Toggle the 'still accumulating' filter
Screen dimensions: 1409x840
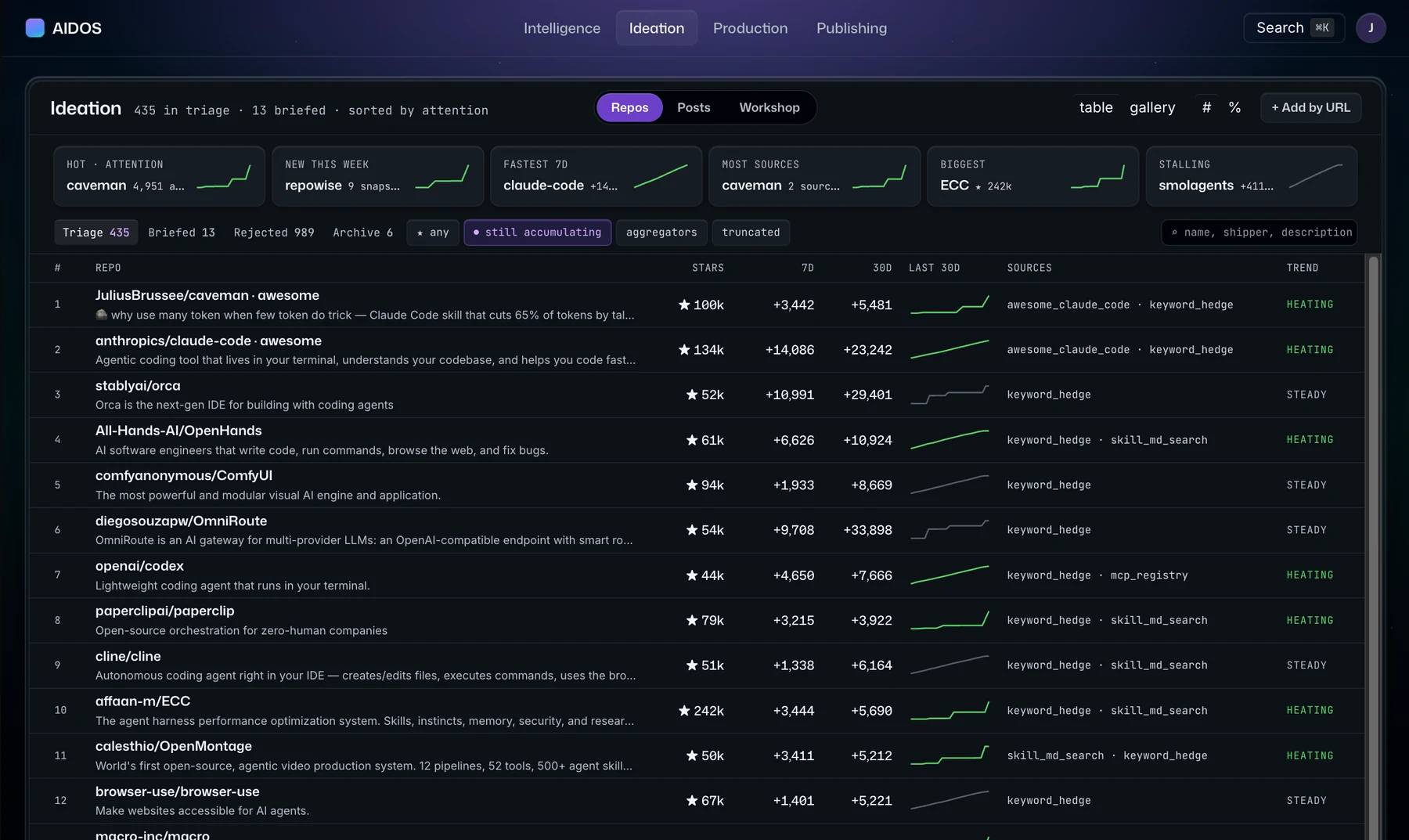[538, 233]
